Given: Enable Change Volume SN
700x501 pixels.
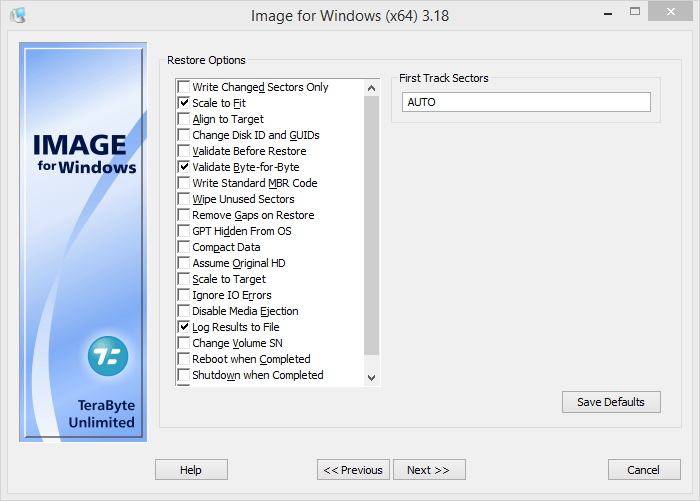Looking at the screenshot, I should pyautogui.click(x=183, y=343).
